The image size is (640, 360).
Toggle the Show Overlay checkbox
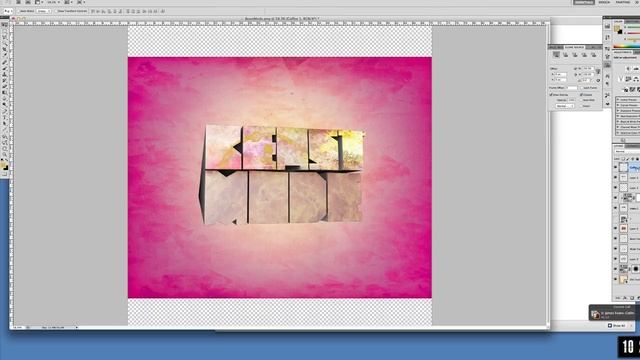point(551,95)
